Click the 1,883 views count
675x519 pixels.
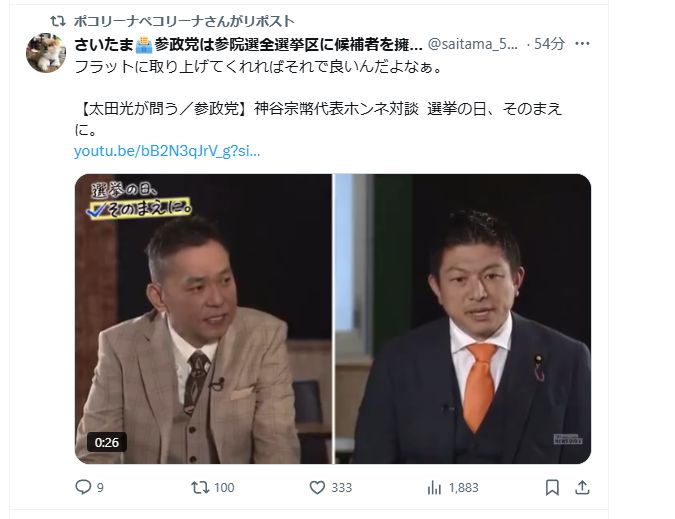(x=464, y=488)
